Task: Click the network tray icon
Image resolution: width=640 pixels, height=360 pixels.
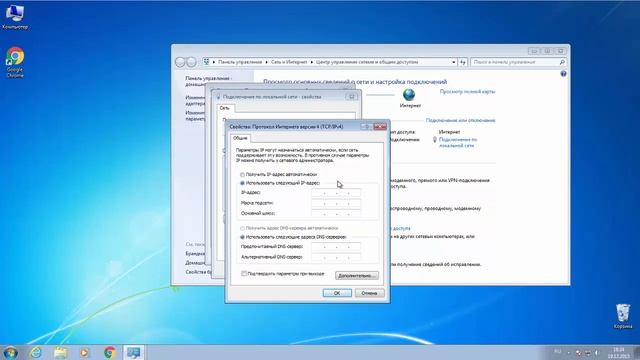Action: coord(588,353)
